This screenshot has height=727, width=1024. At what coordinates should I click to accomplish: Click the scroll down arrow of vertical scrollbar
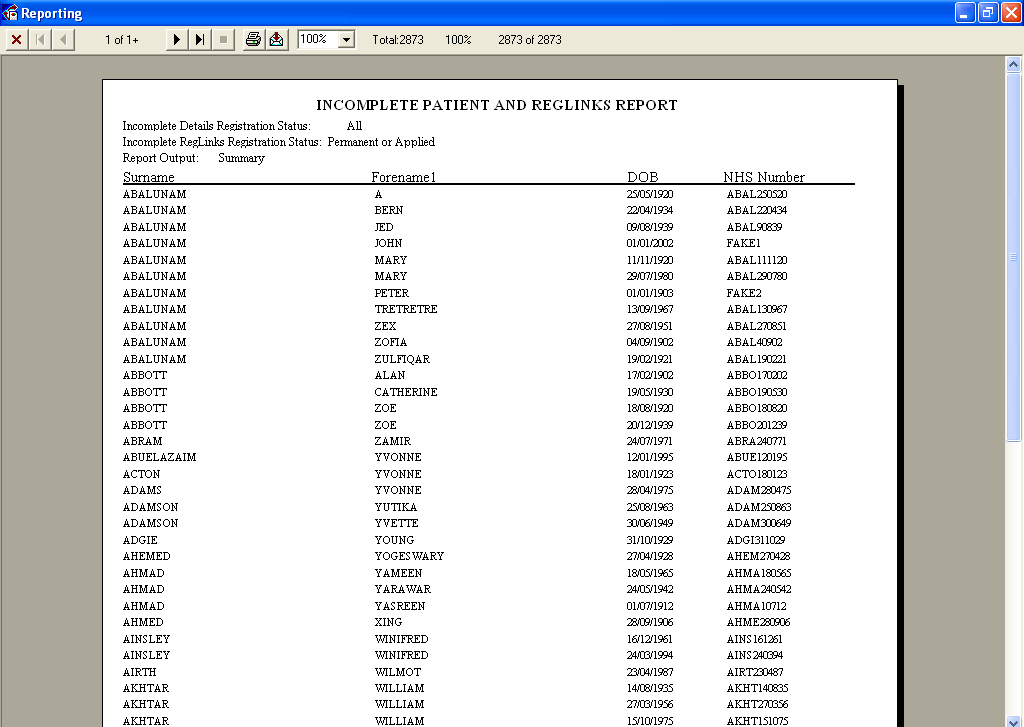1013,721
